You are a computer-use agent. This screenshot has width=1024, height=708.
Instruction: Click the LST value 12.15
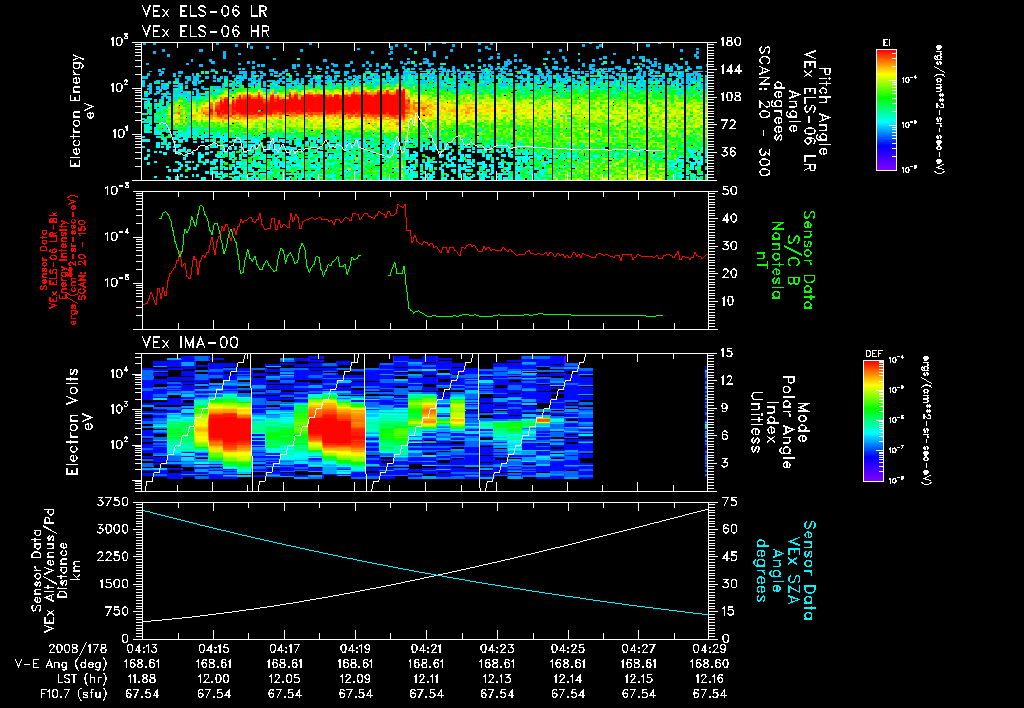click(639, 679)
